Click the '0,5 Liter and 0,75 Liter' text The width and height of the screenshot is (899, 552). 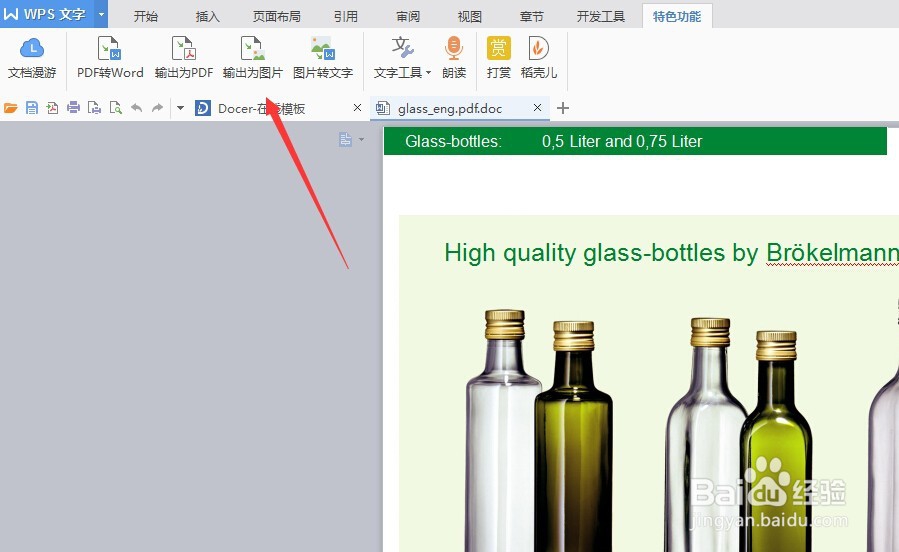(622, 142)
